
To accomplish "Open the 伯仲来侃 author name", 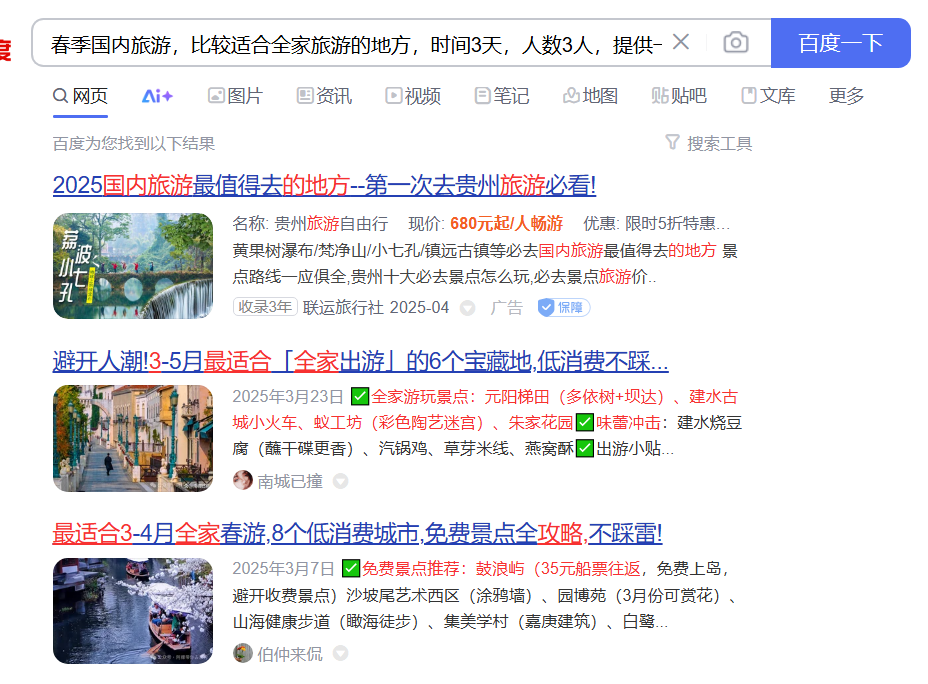I will pyautogui.click(x=290, y=654).
